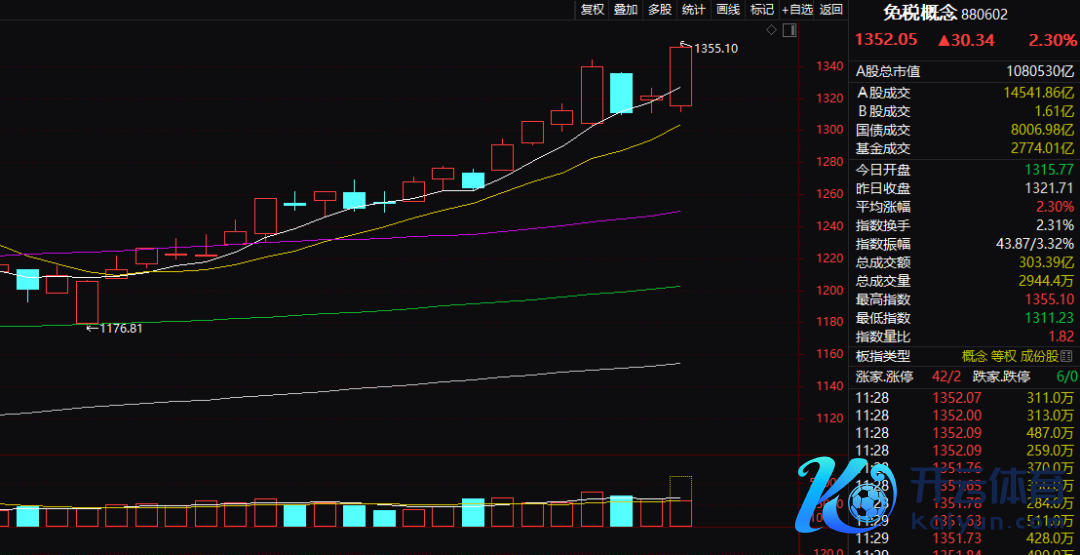Click the 免税概念 index title

click(x=919, y=13)
